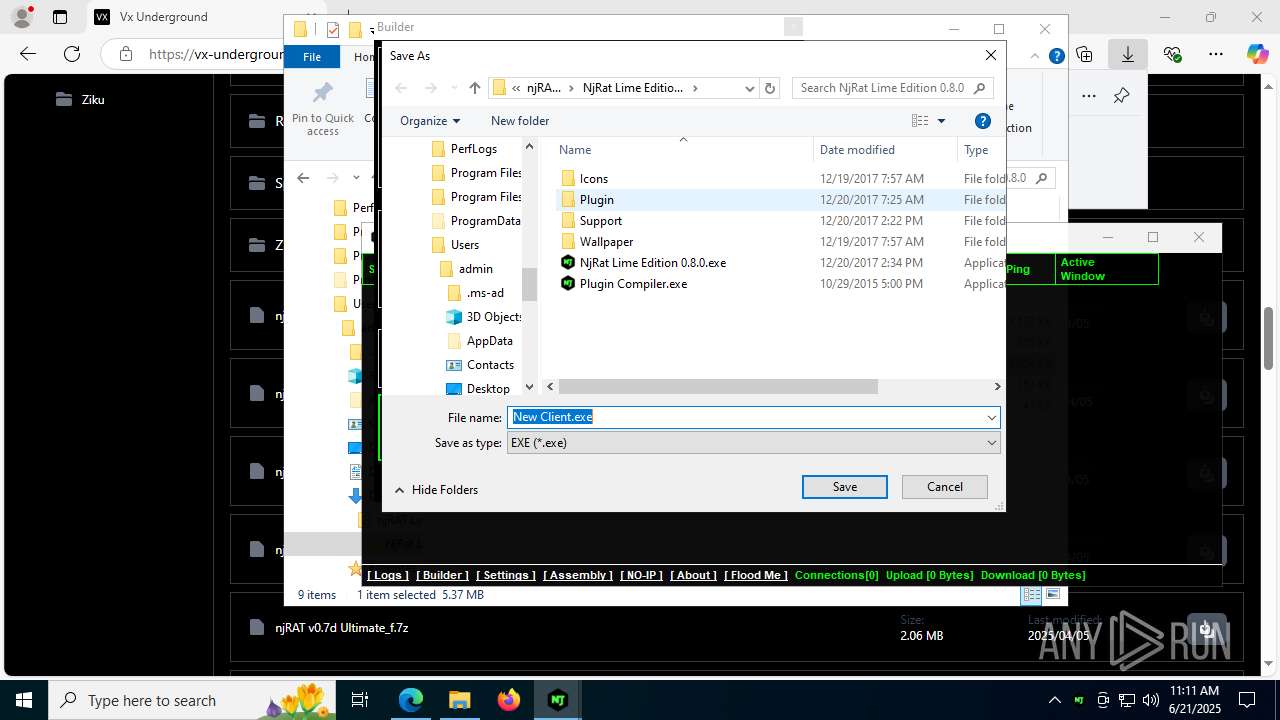Open address path history dropdown
Image resolution: width=1280 pixels, height=720 pixels.
click(x=749, y=88)
